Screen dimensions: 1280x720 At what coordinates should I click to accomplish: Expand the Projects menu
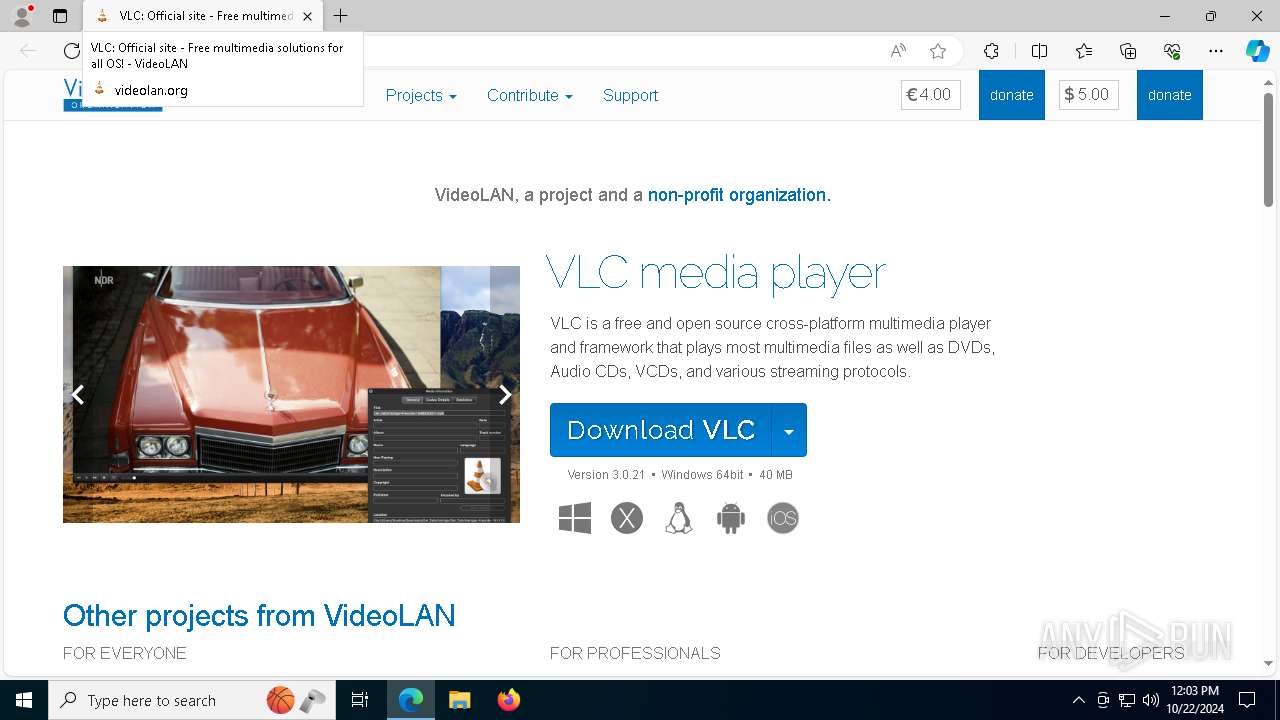click(x=421, y=95)
